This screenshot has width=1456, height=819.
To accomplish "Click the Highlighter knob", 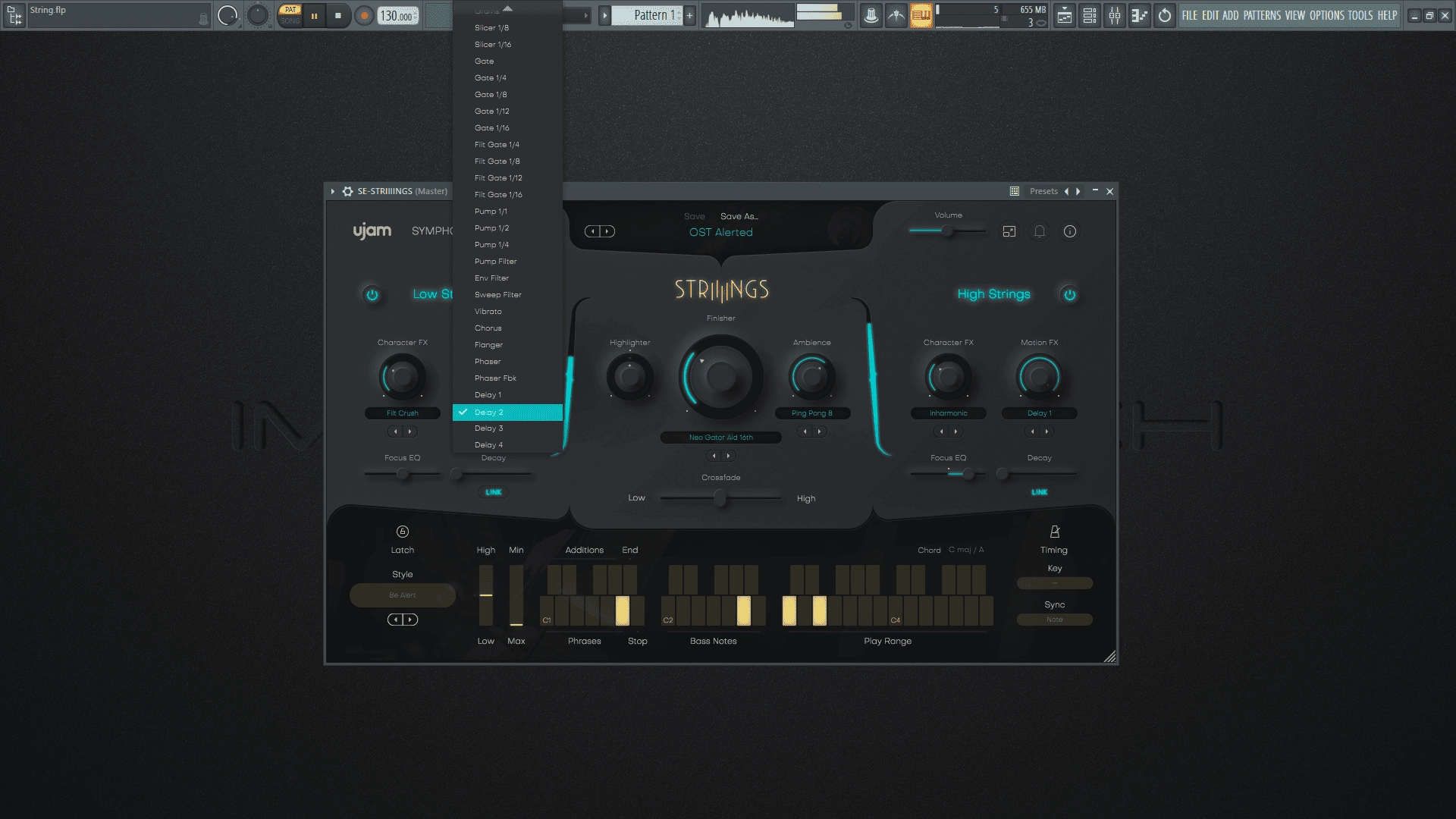I will click(629, 376).
